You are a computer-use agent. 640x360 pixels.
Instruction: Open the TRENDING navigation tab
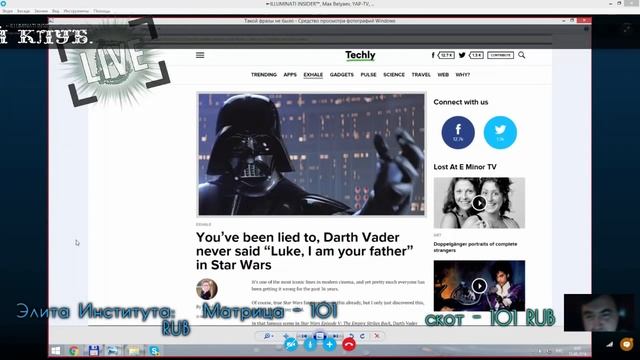(x=264, y=75)
